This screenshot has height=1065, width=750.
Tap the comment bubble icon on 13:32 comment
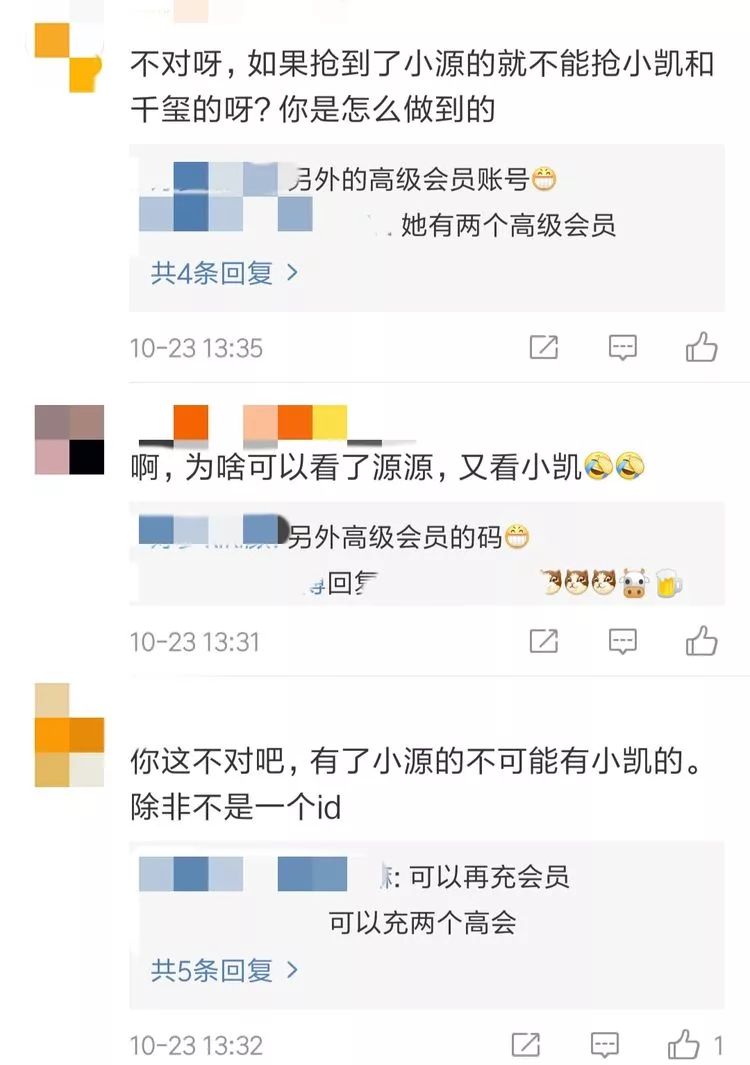pos(605,1045)
